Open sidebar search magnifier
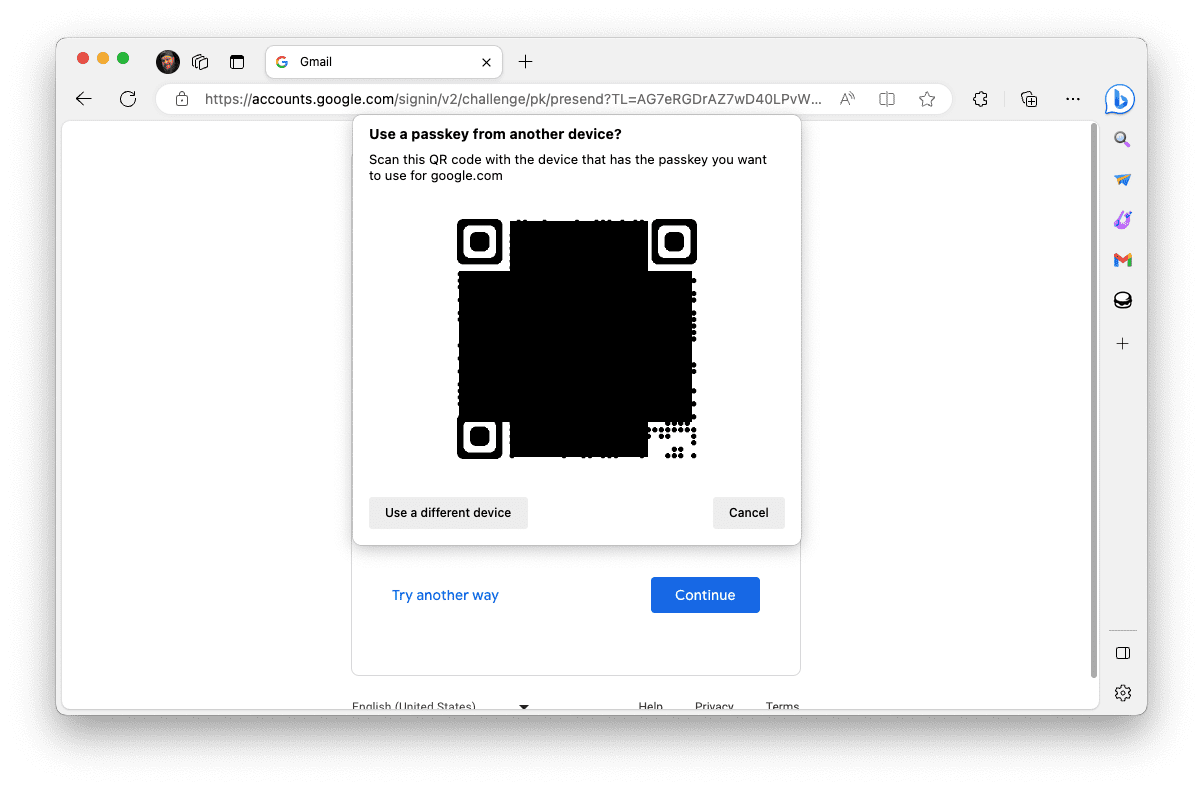 coord(1122,140)
